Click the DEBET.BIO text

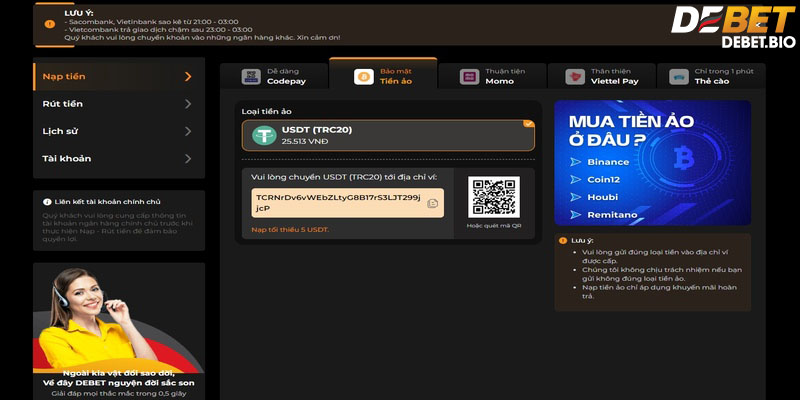click(758, 42)
